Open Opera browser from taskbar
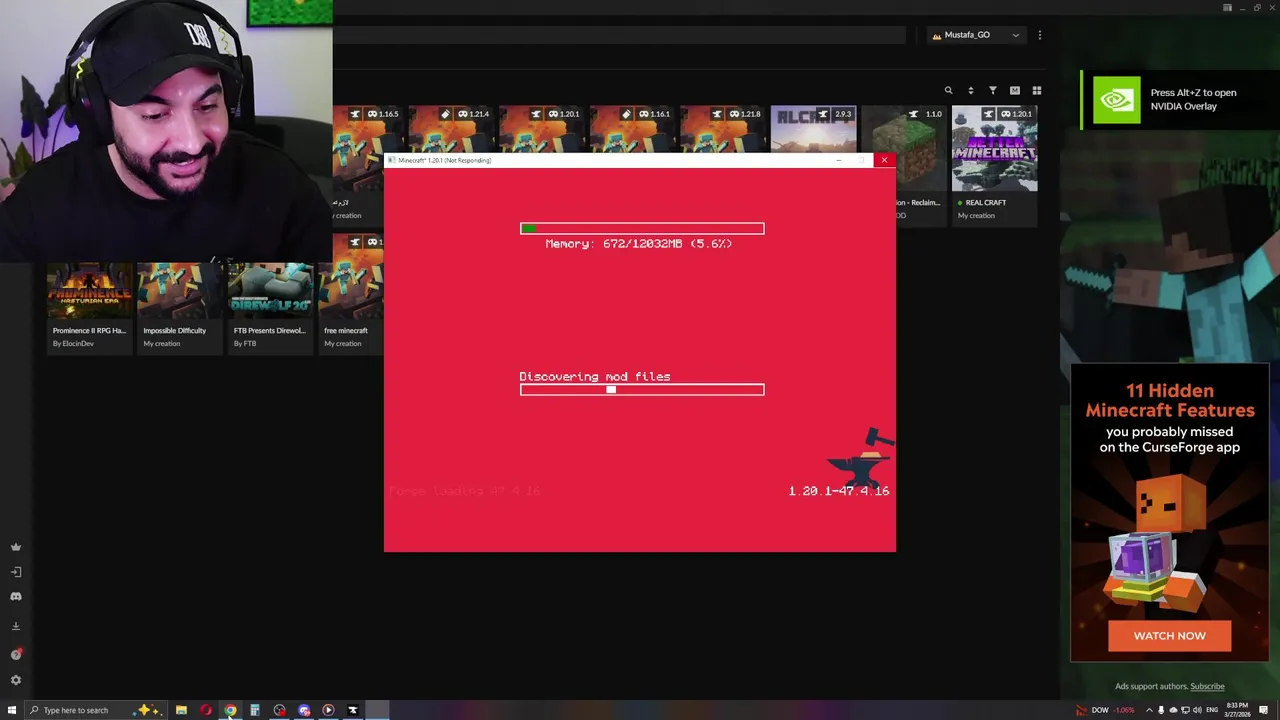 [206, 710]
